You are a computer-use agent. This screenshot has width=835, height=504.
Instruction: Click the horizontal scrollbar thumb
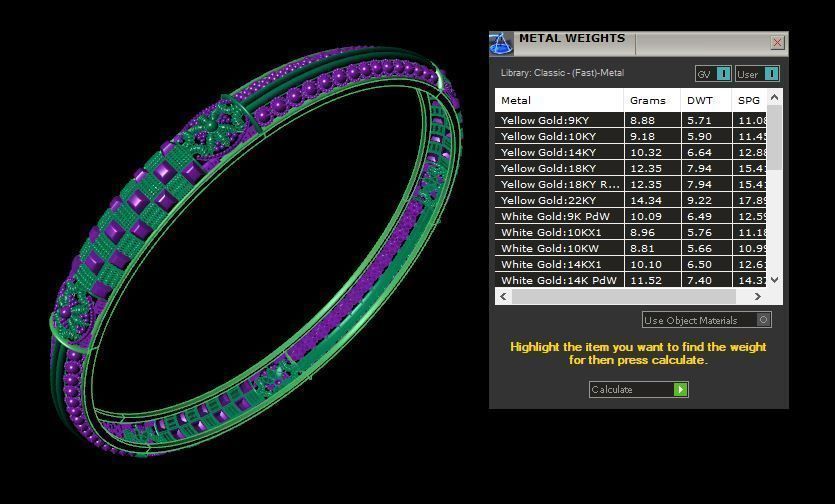click(624, 296)
